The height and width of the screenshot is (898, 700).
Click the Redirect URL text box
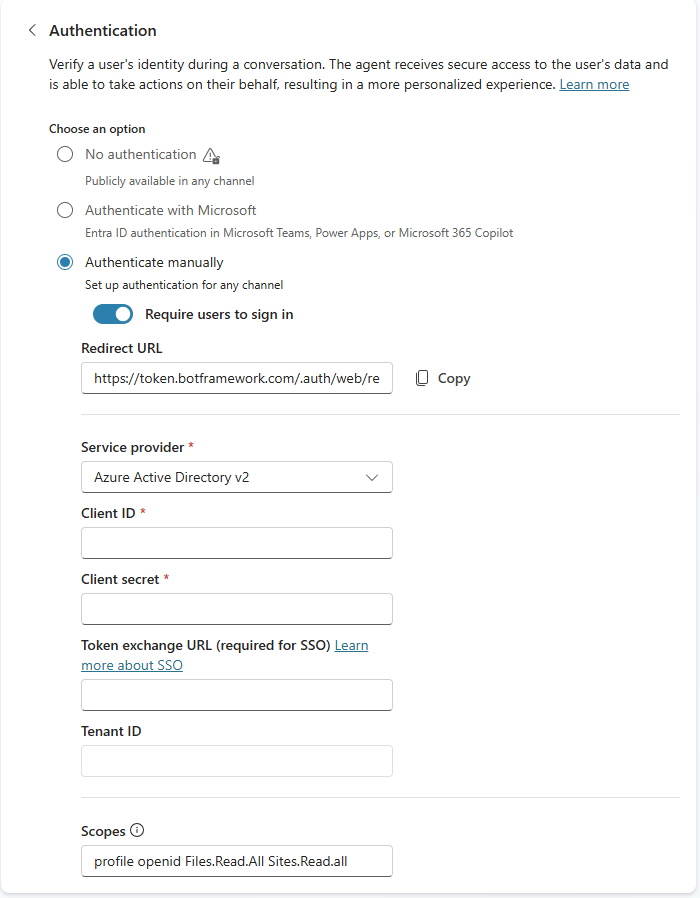pos(236,378)
